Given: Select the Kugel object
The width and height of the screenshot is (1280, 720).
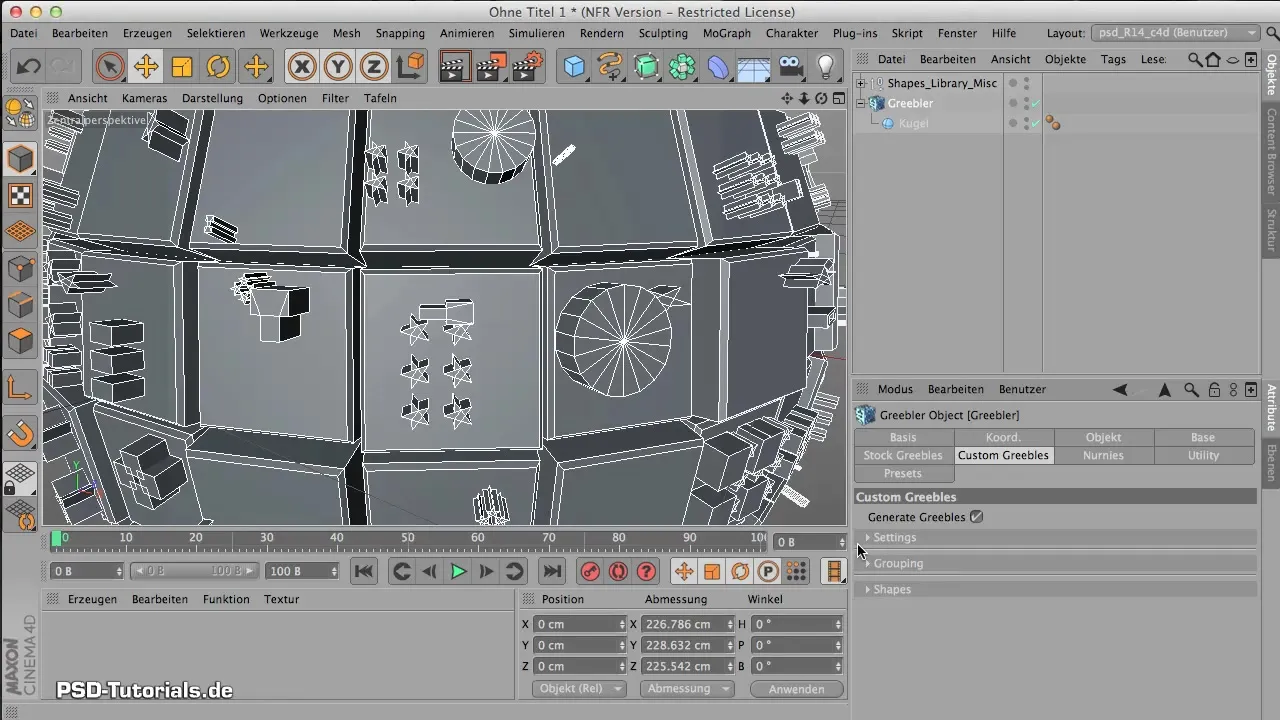Looking at the screenshot, I should [913, 123].
